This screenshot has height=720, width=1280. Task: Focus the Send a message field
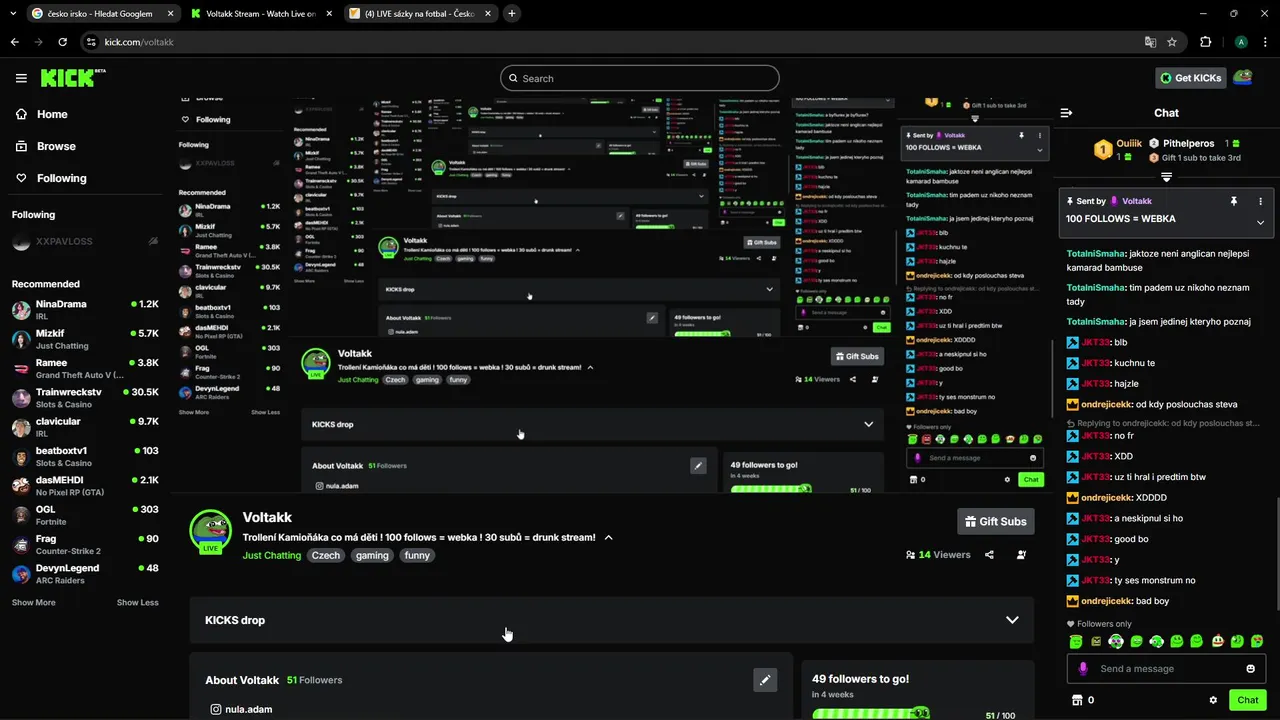pyautogui.click(x=1166, y=669)
